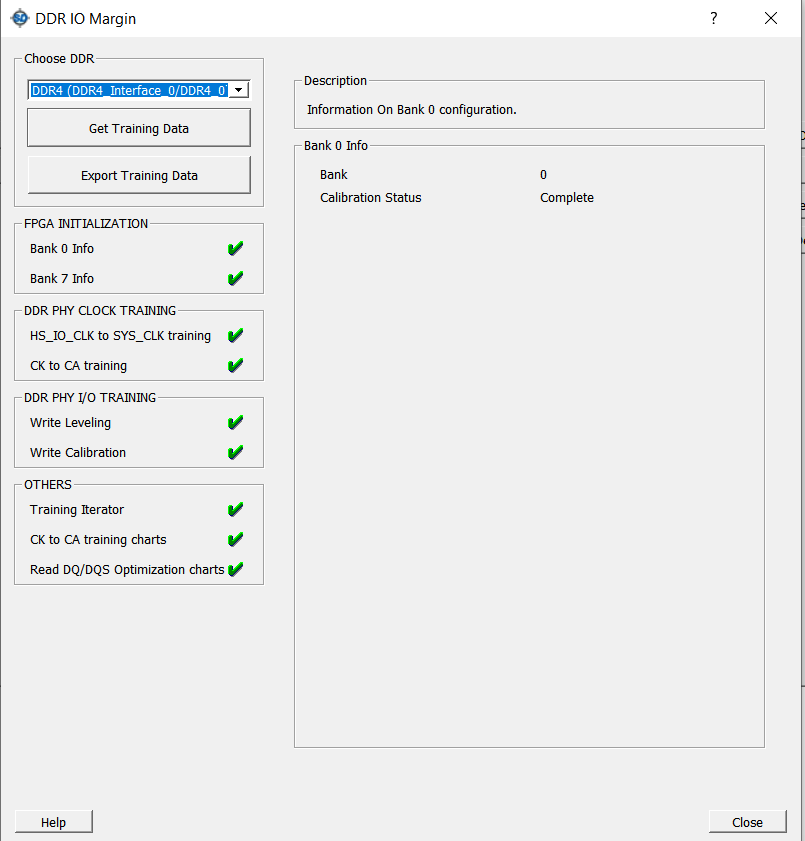Click Export Training Data button
This screenshot has width=805, height=841.
coord(139,175)
